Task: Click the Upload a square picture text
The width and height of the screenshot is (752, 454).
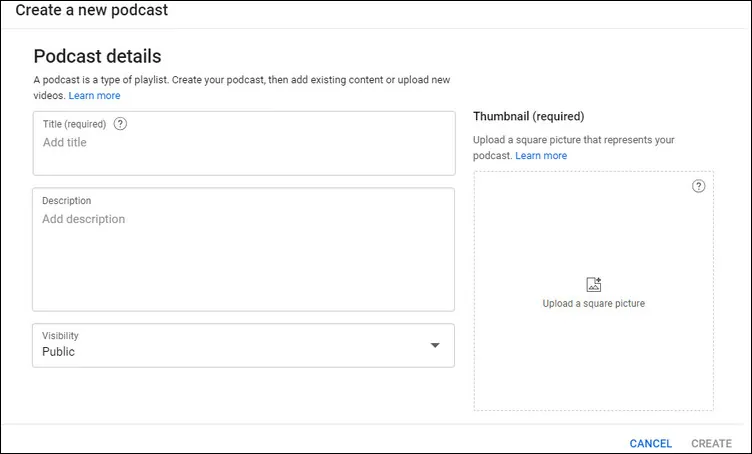Action: (x=594, y=303)
